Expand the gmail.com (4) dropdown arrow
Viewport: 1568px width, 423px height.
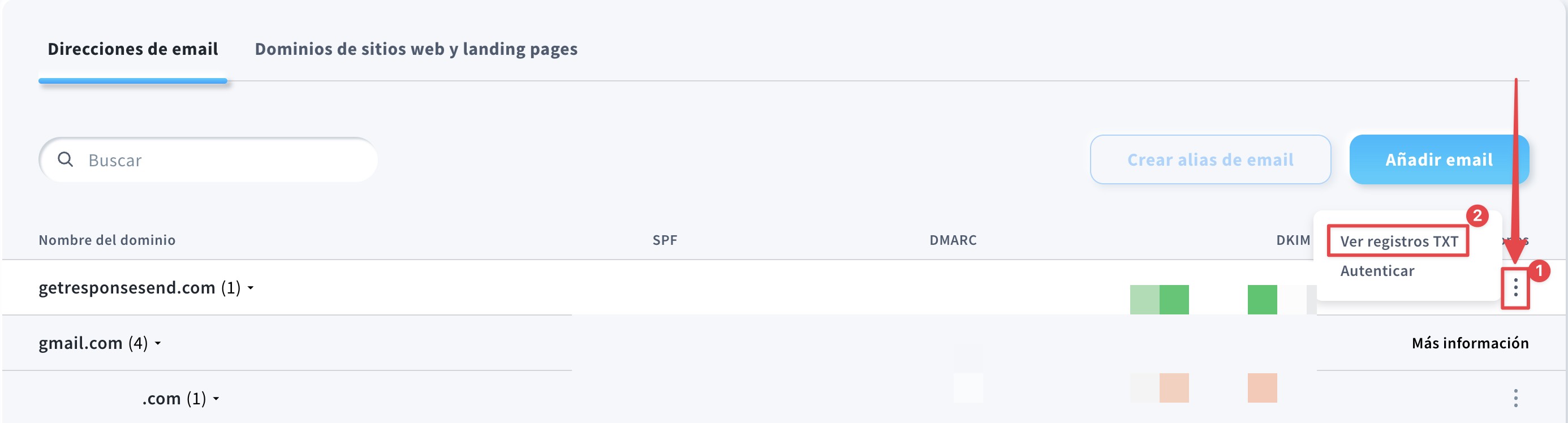tap(158, 344)
